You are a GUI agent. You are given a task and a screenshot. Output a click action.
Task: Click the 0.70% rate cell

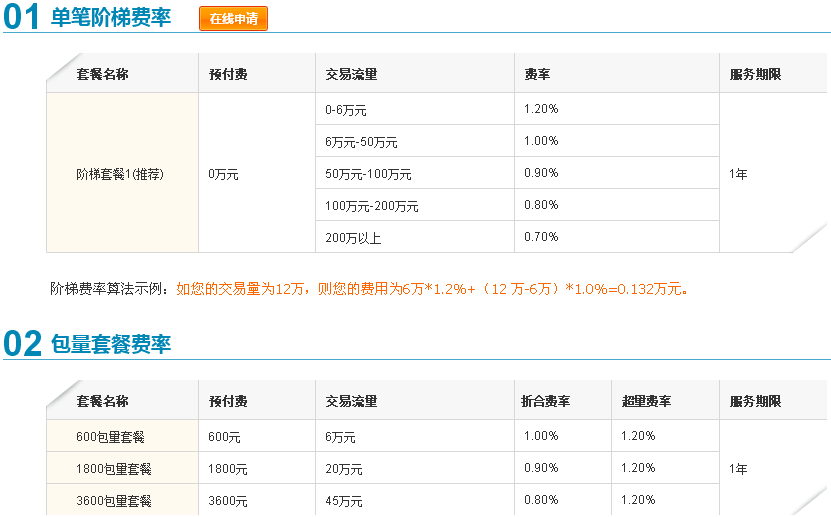pyautogui.click(x=541, y=237)
